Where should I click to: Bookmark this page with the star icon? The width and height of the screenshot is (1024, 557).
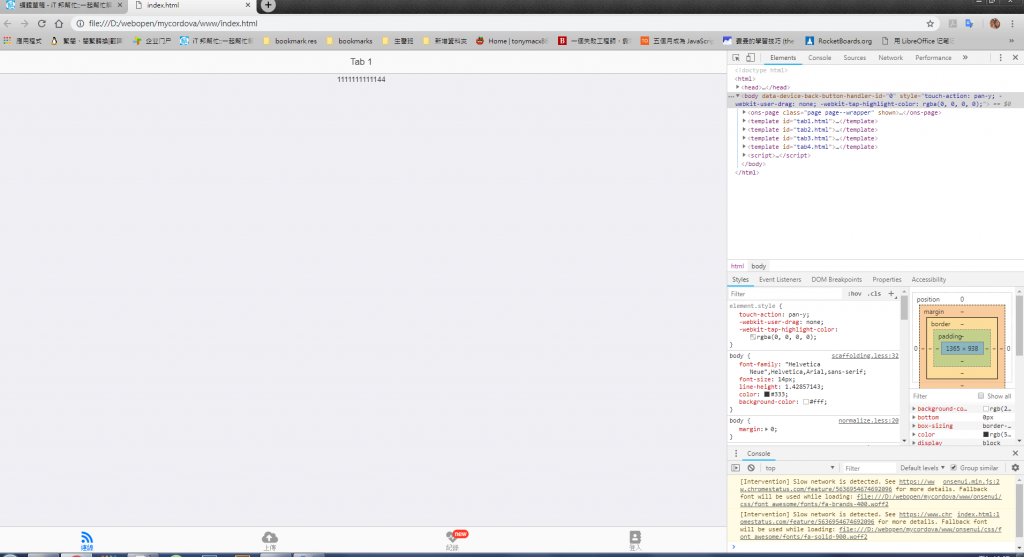click(930, 24)
